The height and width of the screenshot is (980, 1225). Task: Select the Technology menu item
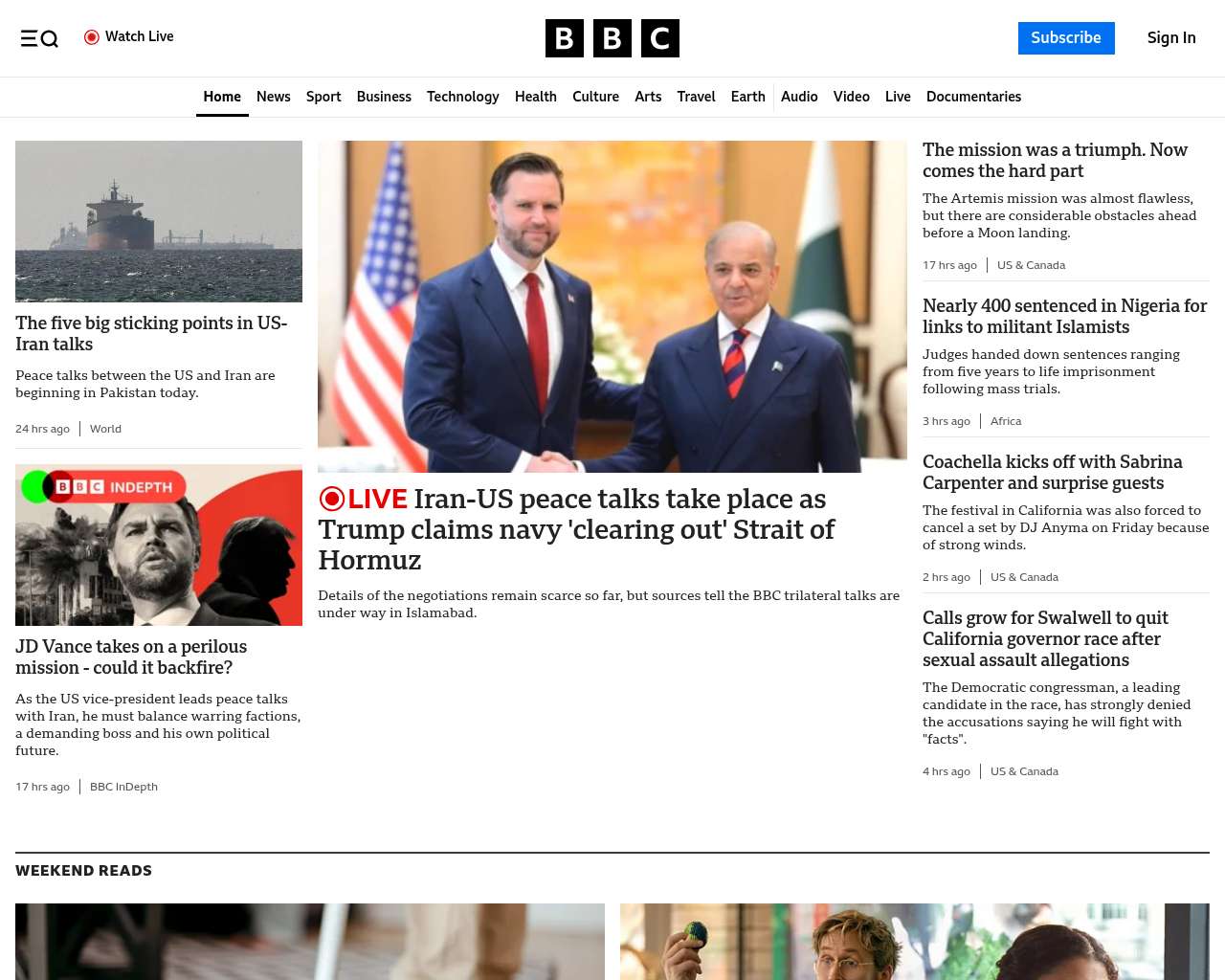pyautogui.click(x=463, y=97)
